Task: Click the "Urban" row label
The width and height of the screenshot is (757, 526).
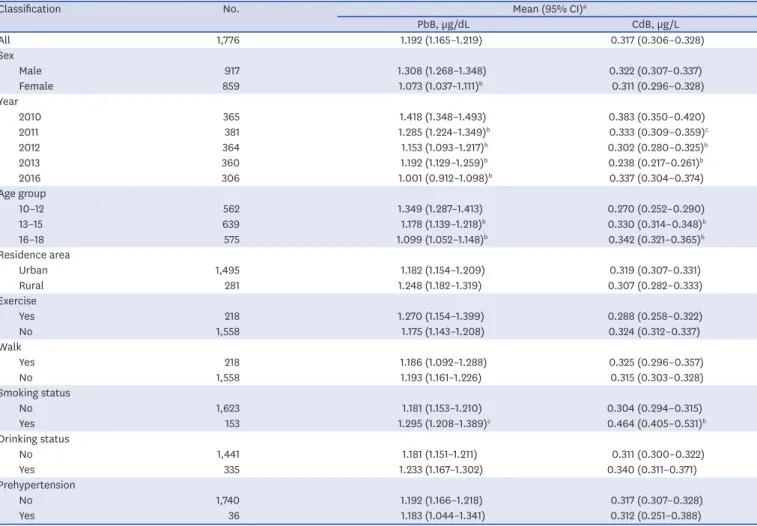Action: coord(33,270)
